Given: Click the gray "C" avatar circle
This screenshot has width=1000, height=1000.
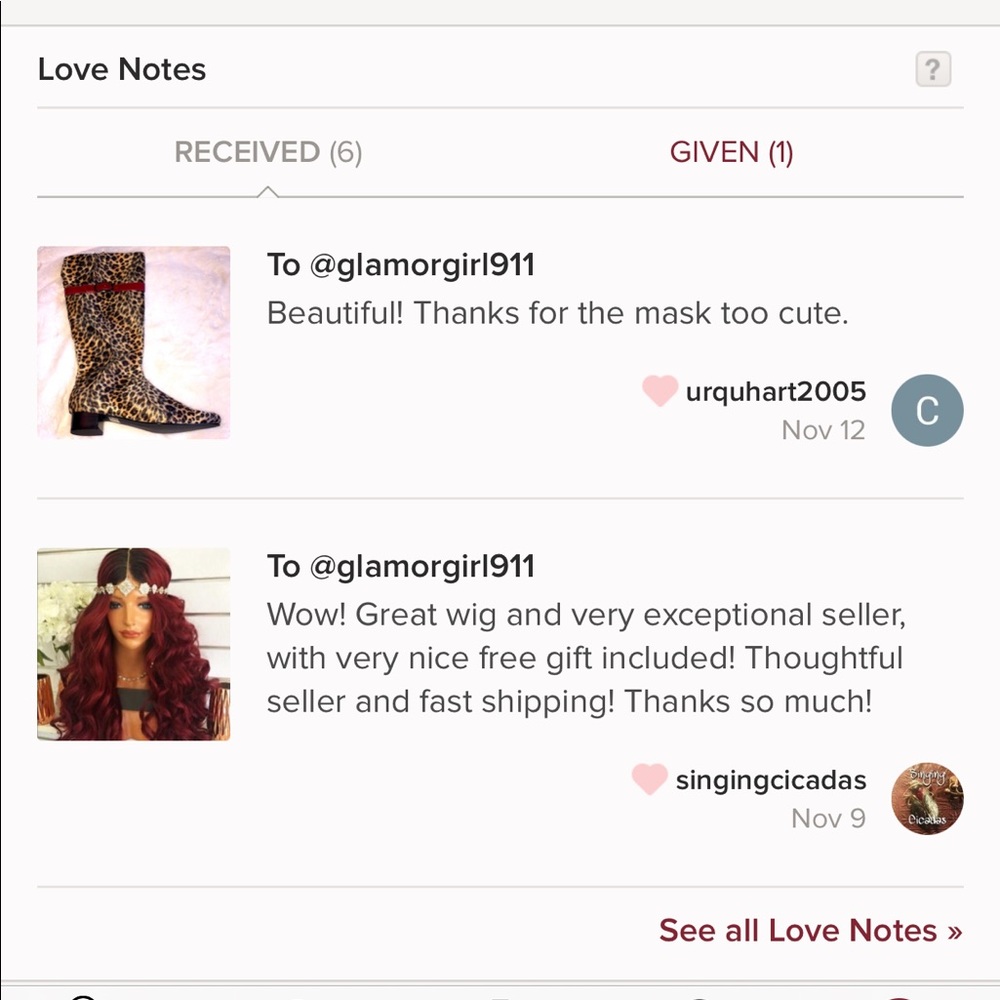Looking at the screenshot, I should [927, 410].
